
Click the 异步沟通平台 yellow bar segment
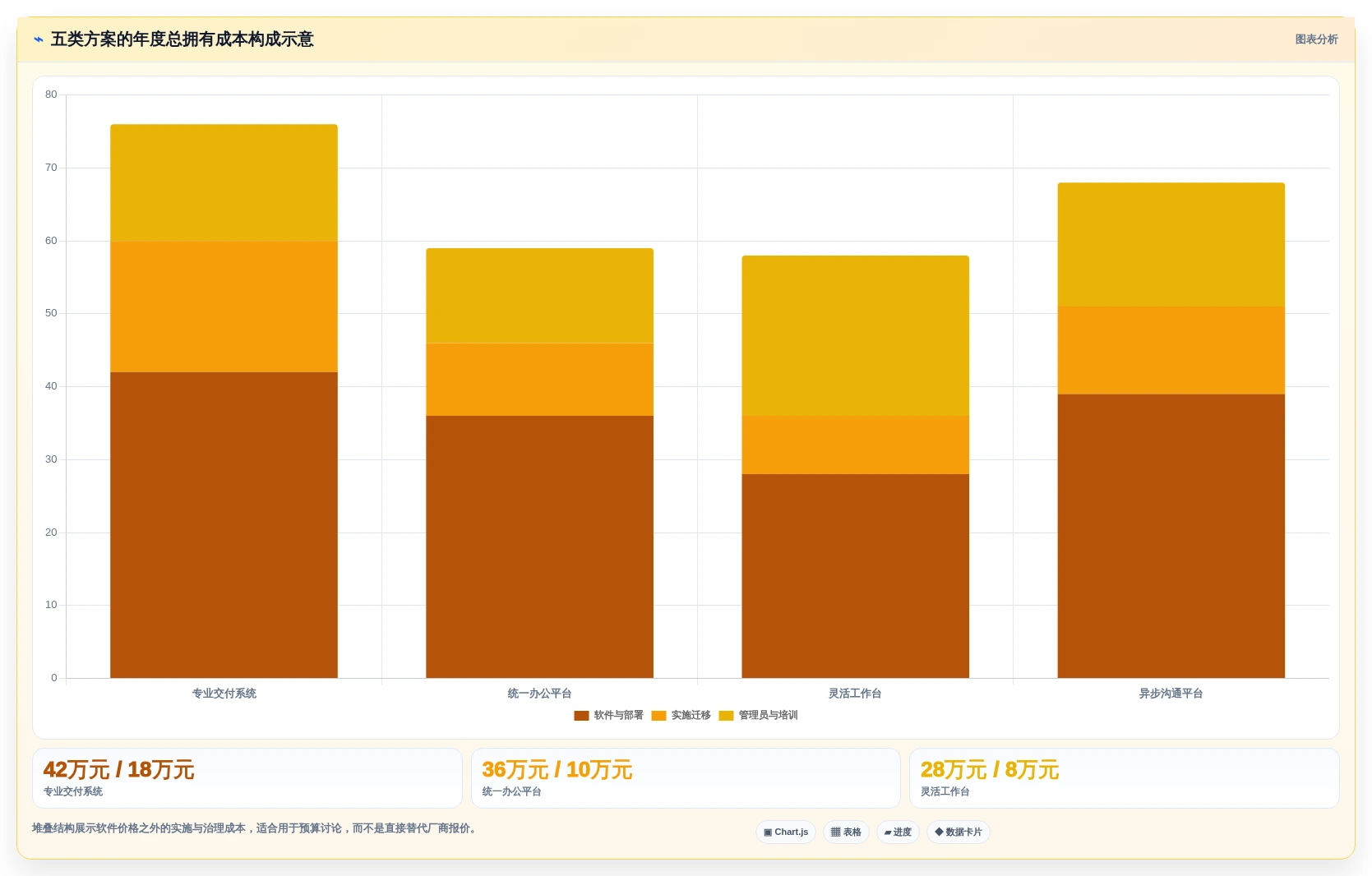click(1171, 245)
